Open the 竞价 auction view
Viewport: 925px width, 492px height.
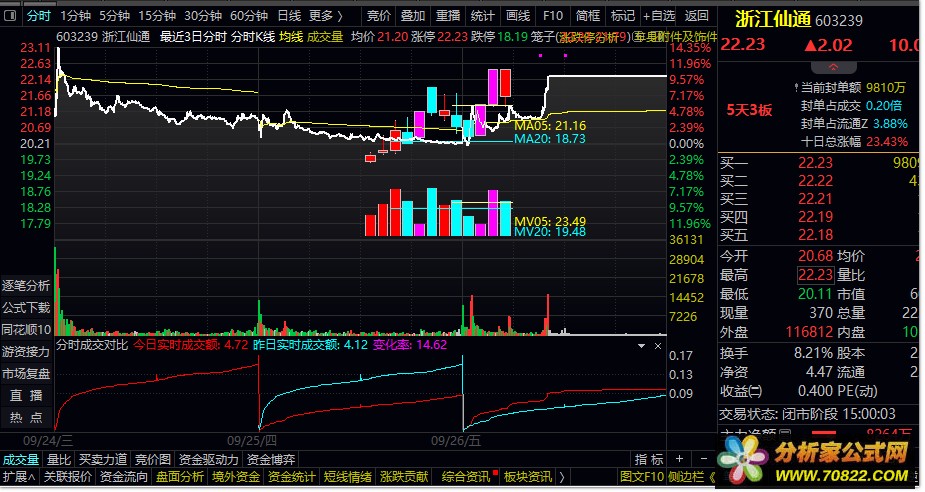click(379, 16)
